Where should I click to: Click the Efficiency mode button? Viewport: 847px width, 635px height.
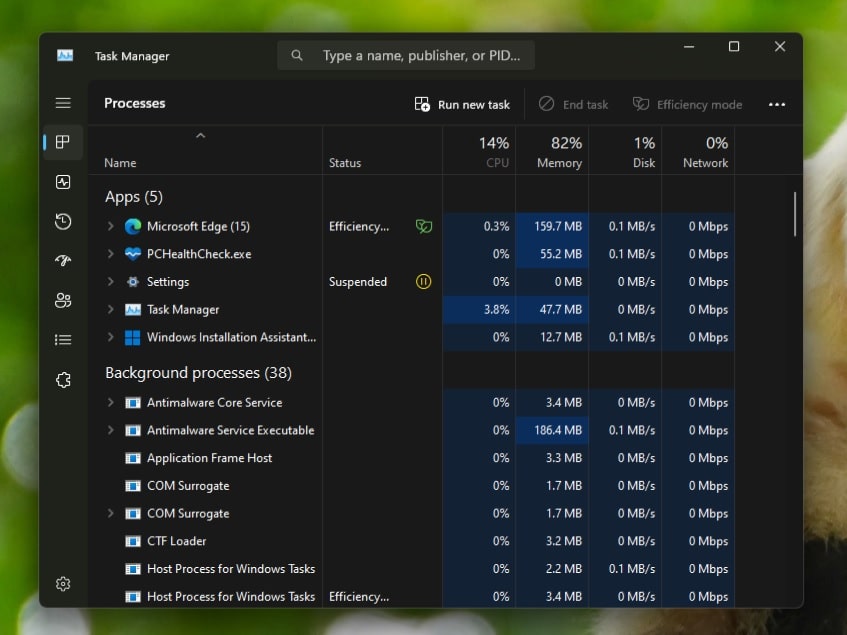(688, 104)
